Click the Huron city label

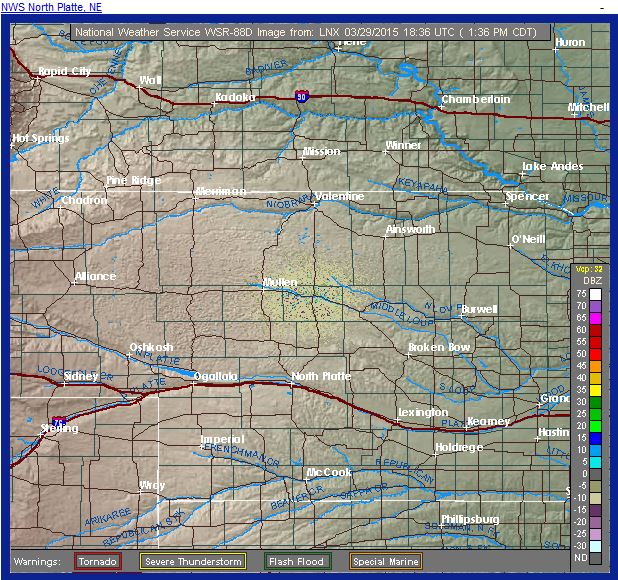(570, 42)
